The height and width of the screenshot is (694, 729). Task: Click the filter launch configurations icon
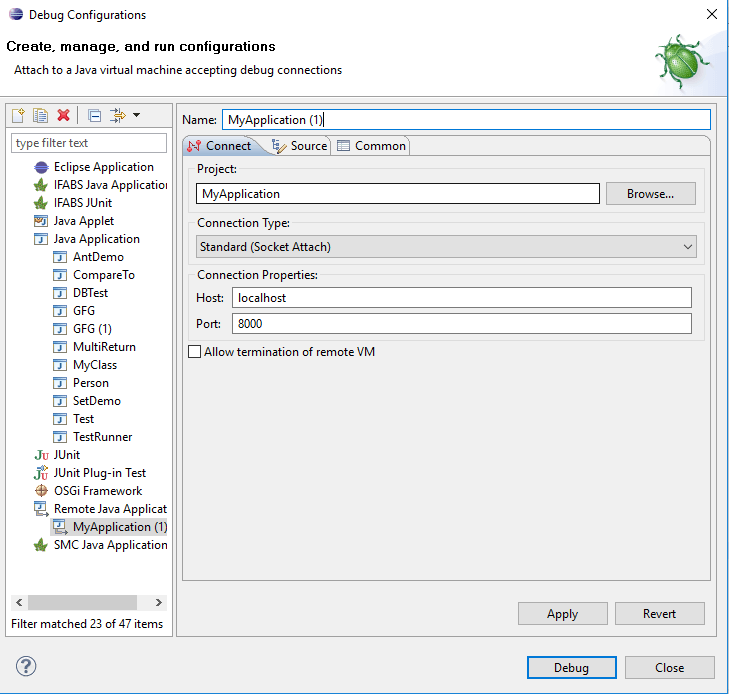coord(117,116)
